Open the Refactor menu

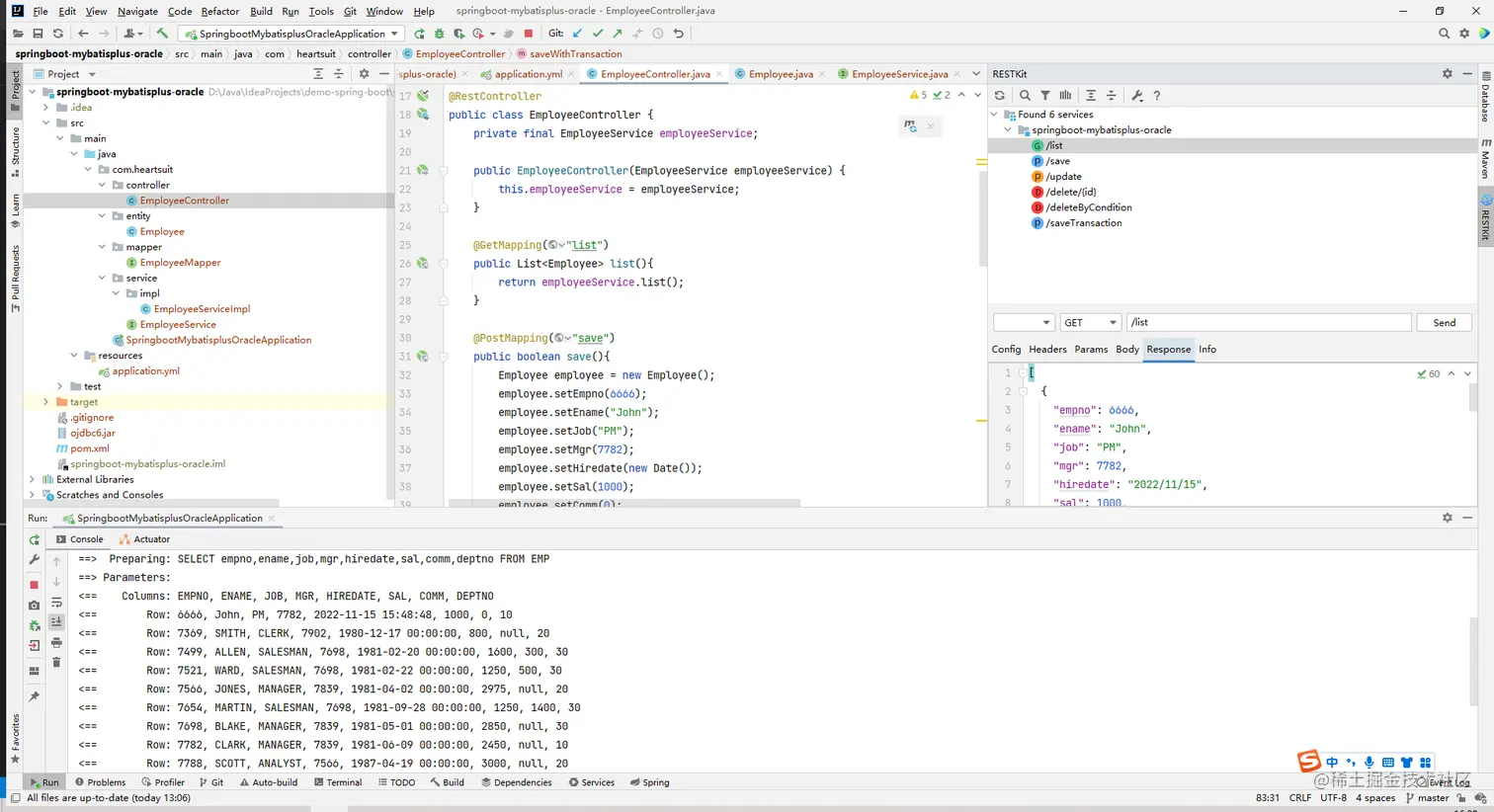[219, 11]
